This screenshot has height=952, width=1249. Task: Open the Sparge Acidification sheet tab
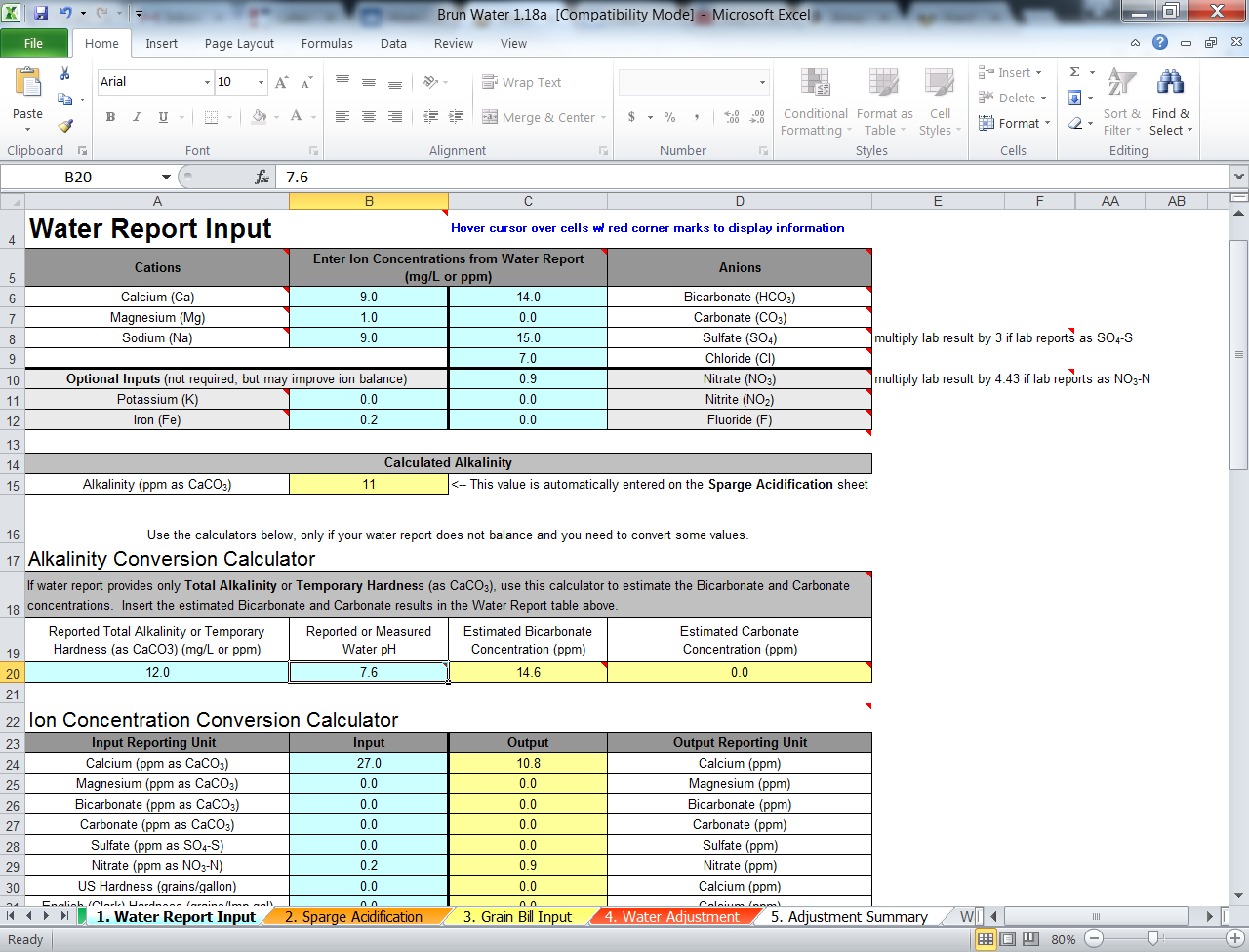[x=353, y=917]
